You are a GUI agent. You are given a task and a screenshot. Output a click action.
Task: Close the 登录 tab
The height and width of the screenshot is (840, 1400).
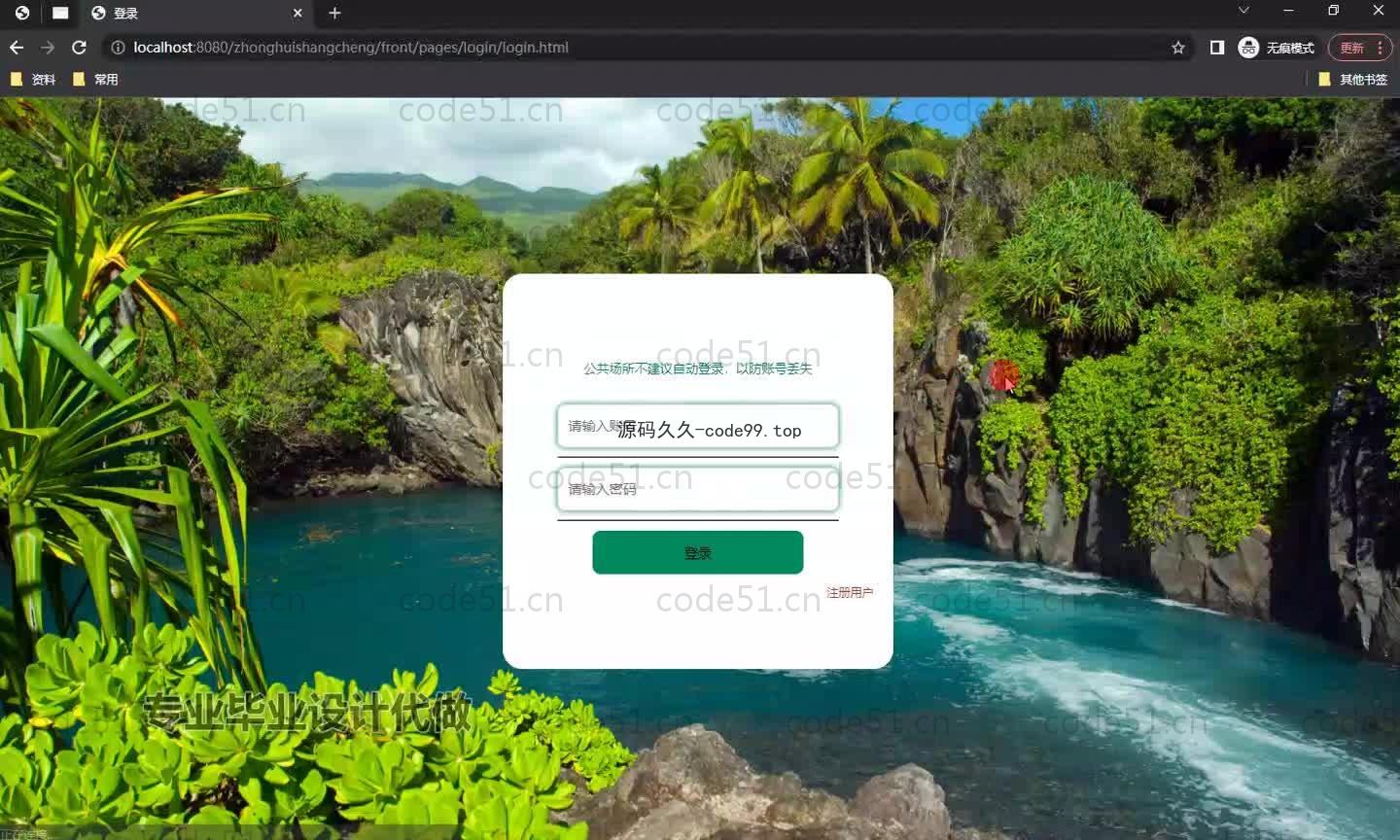click(x=297, y=13)
